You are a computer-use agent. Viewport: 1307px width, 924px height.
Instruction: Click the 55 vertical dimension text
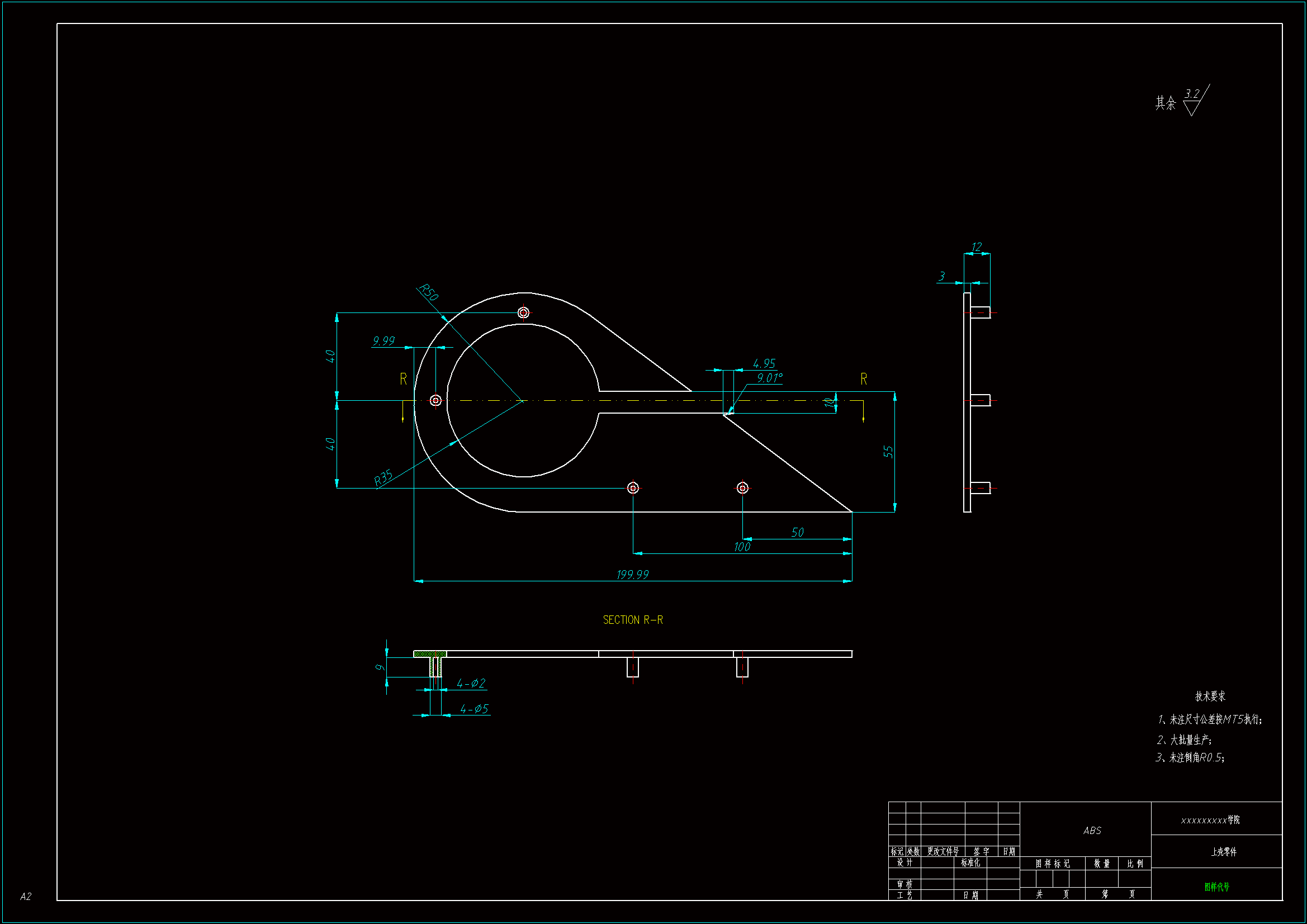pyautogui.click(x=888, y=452)
